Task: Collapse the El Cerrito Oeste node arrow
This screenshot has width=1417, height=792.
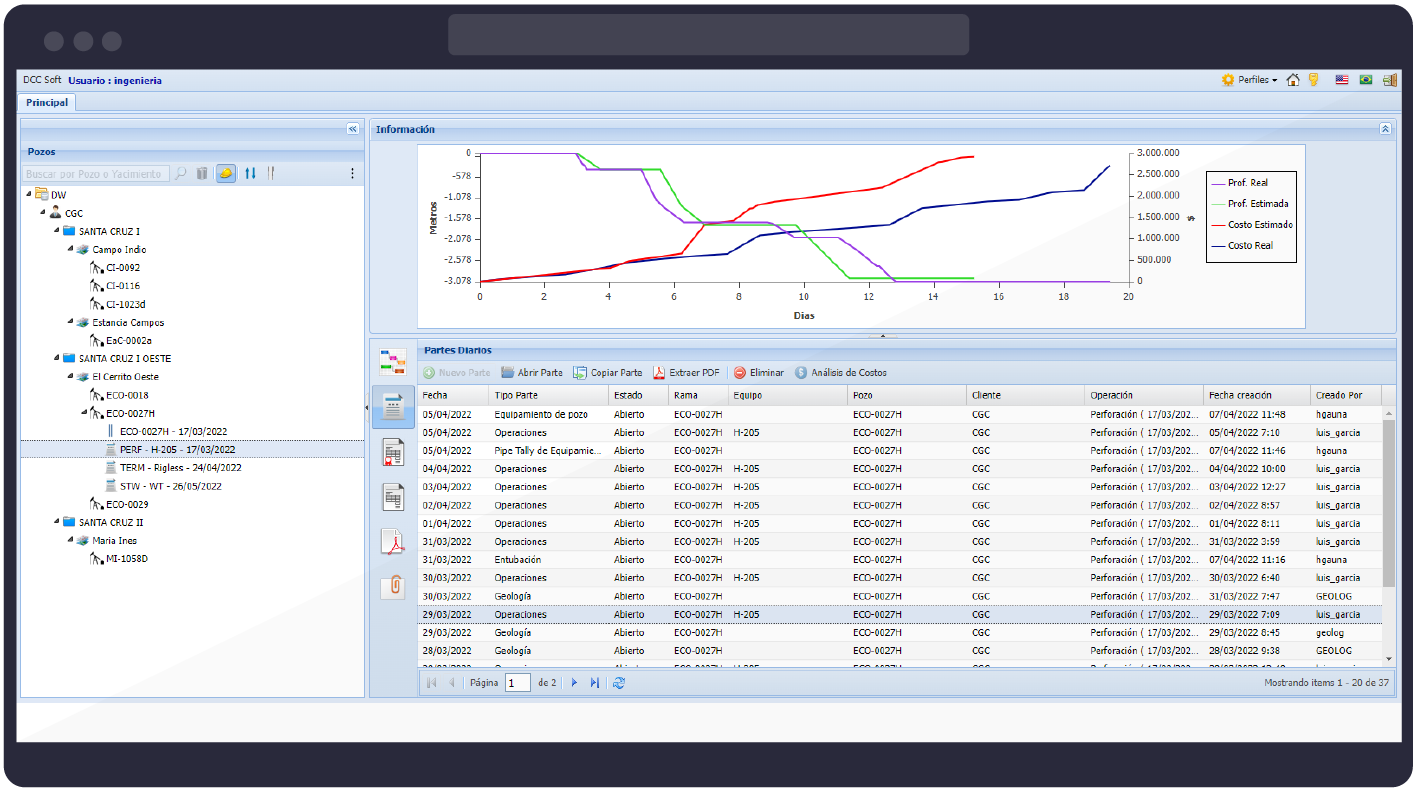Action: pyautogui.click(x=71, y=376)
